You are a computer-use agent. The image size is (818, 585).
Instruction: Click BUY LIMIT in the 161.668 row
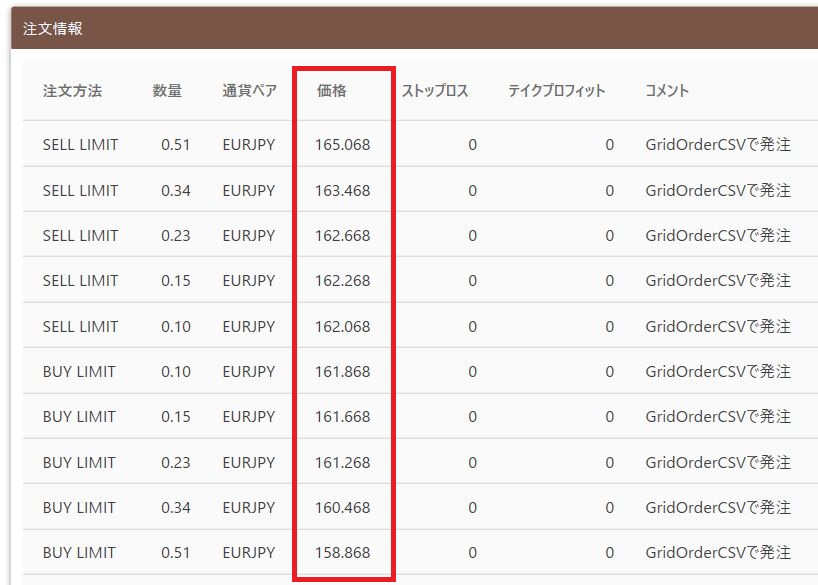point(79,417)
